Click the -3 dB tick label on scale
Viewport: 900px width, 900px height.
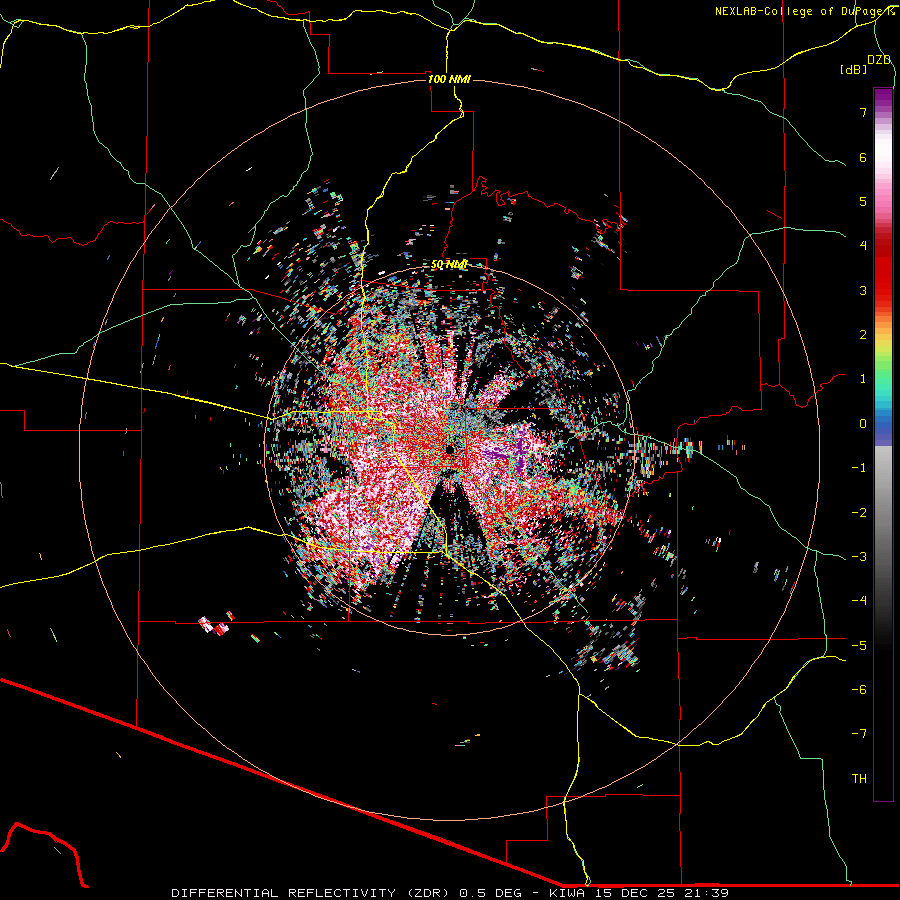pos(859,556)
